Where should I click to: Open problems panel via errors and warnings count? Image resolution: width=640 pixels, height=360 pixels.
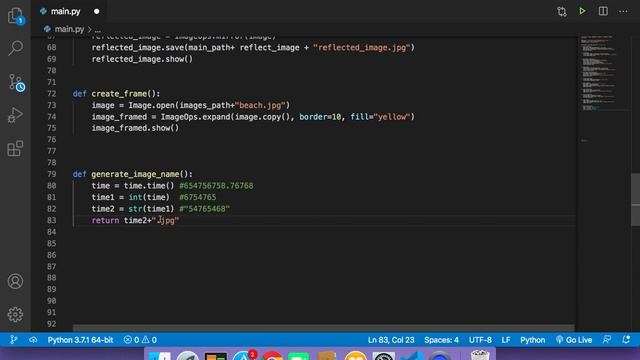pos(140,340)
